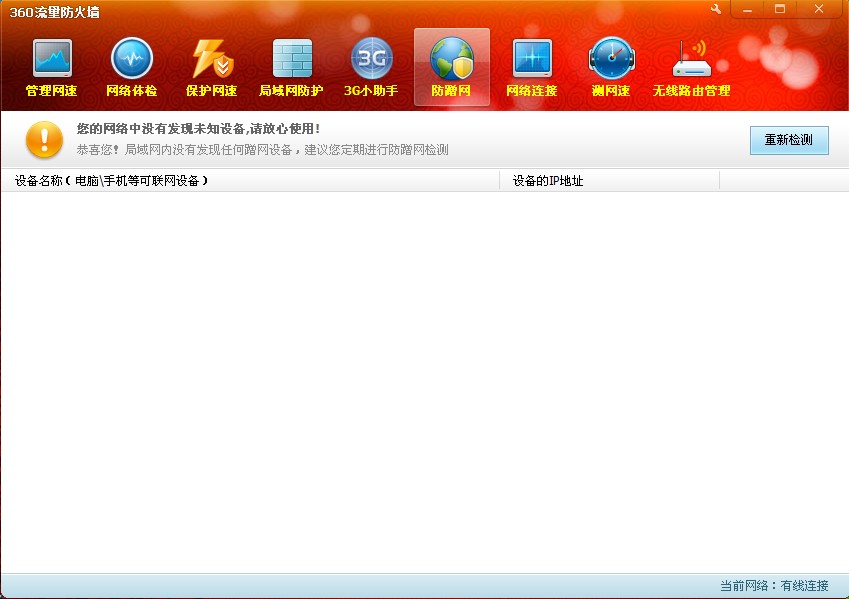Open the 3G小助手 assistant
The width and height of the screenshot is (849, 599).
click(x=371, y=68)
